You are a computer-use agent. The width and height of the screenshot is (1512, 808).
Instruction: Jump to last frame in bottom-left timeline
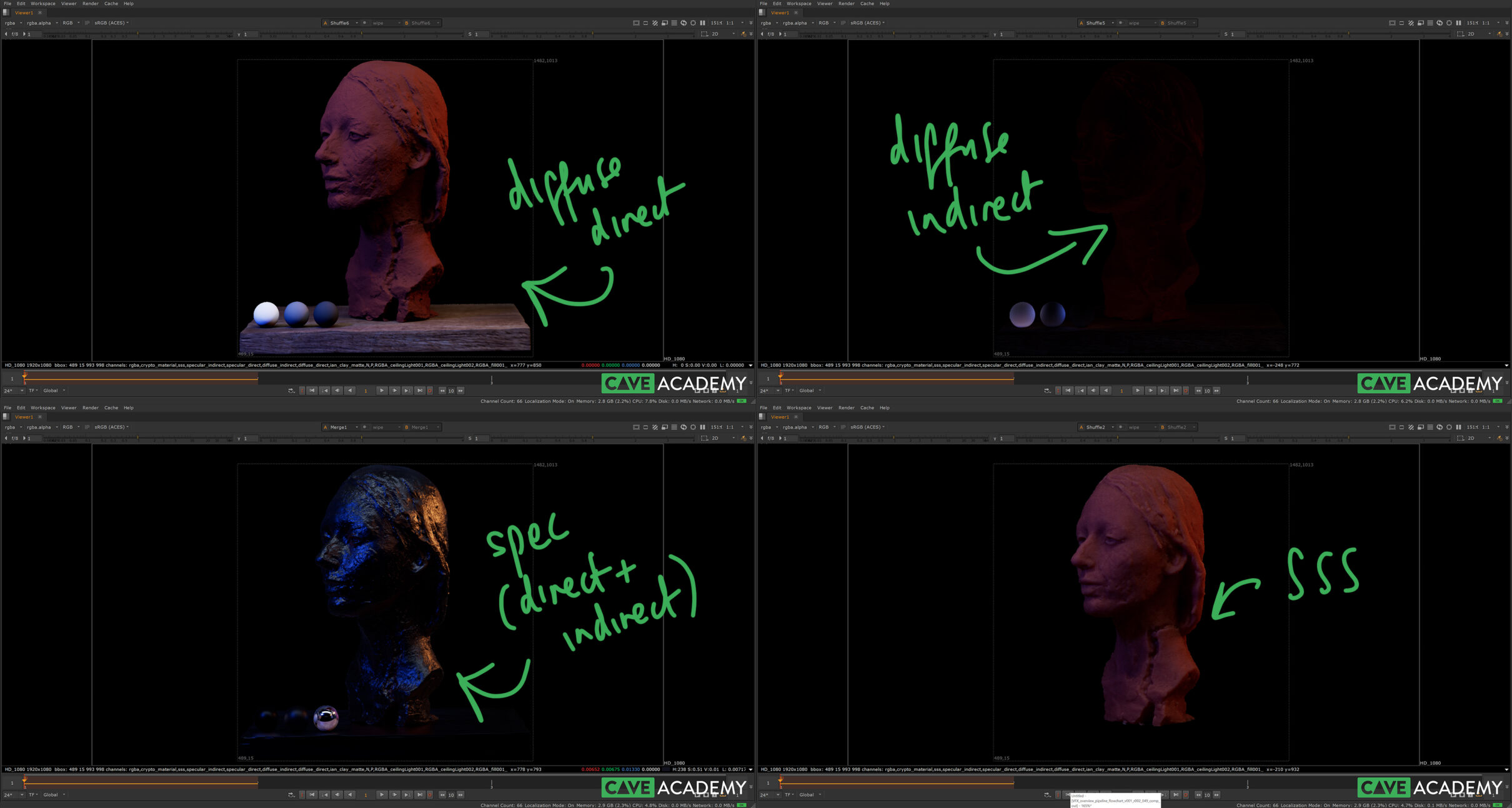(x=420, y=795)
